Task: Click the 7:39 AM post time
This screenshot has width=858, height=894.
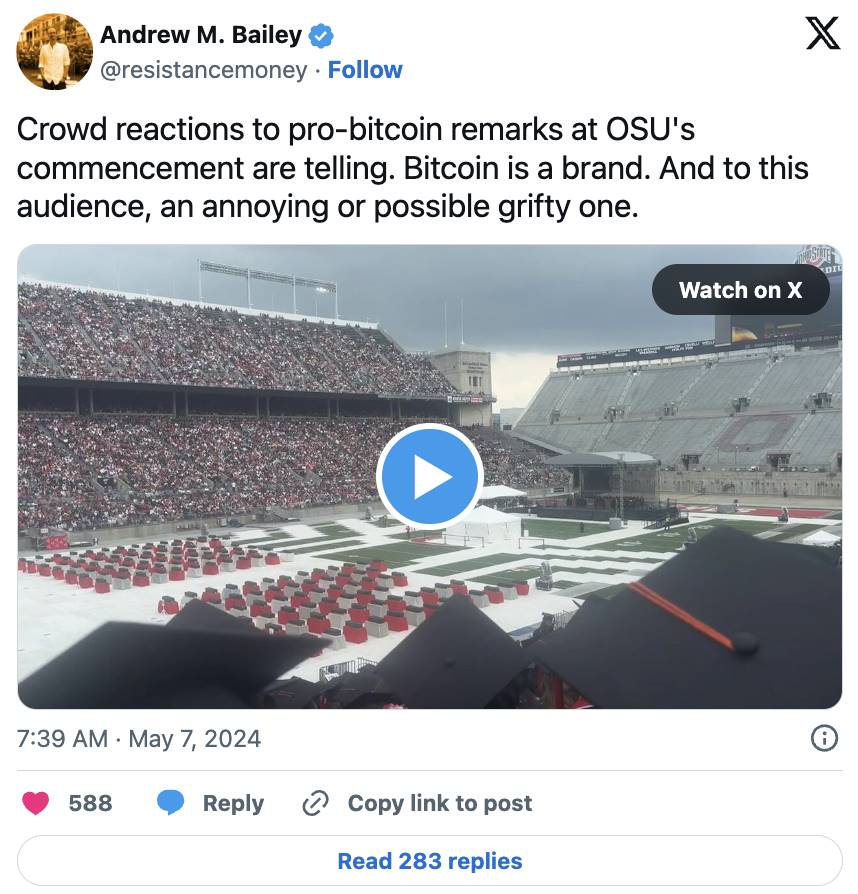Action: click(x=62, y=739)
